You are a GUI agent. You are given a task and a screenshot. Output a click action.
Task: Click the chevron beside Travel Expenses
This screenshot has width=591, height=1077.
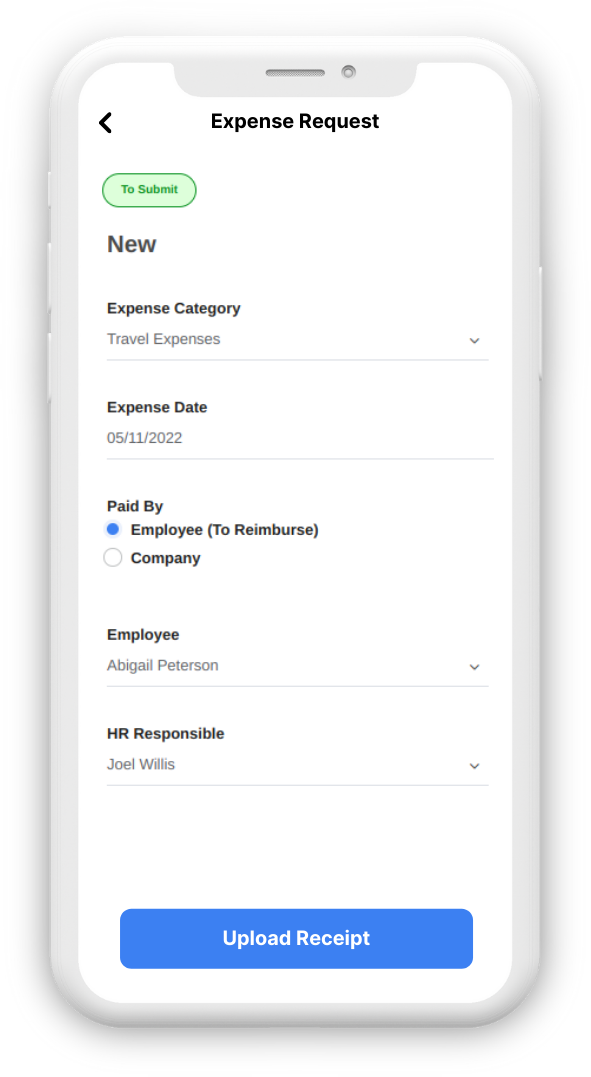[474, 341]
